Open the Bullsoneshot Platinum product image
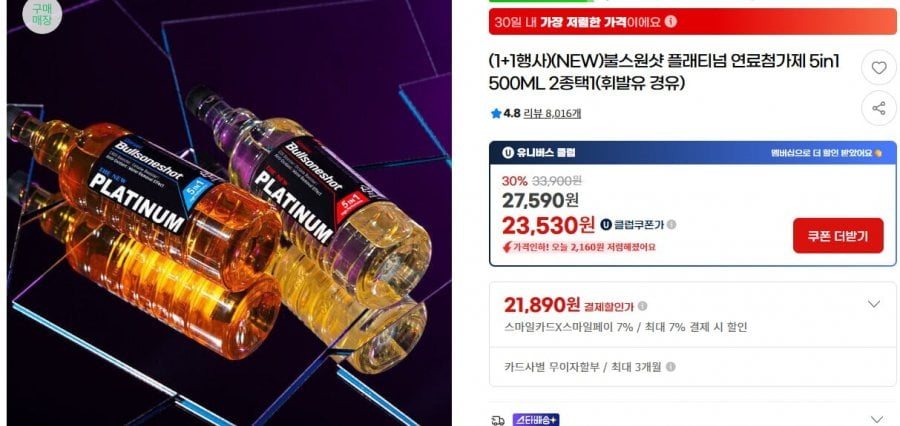This screenshot has height=426, width=900. [x=229, y=213]
